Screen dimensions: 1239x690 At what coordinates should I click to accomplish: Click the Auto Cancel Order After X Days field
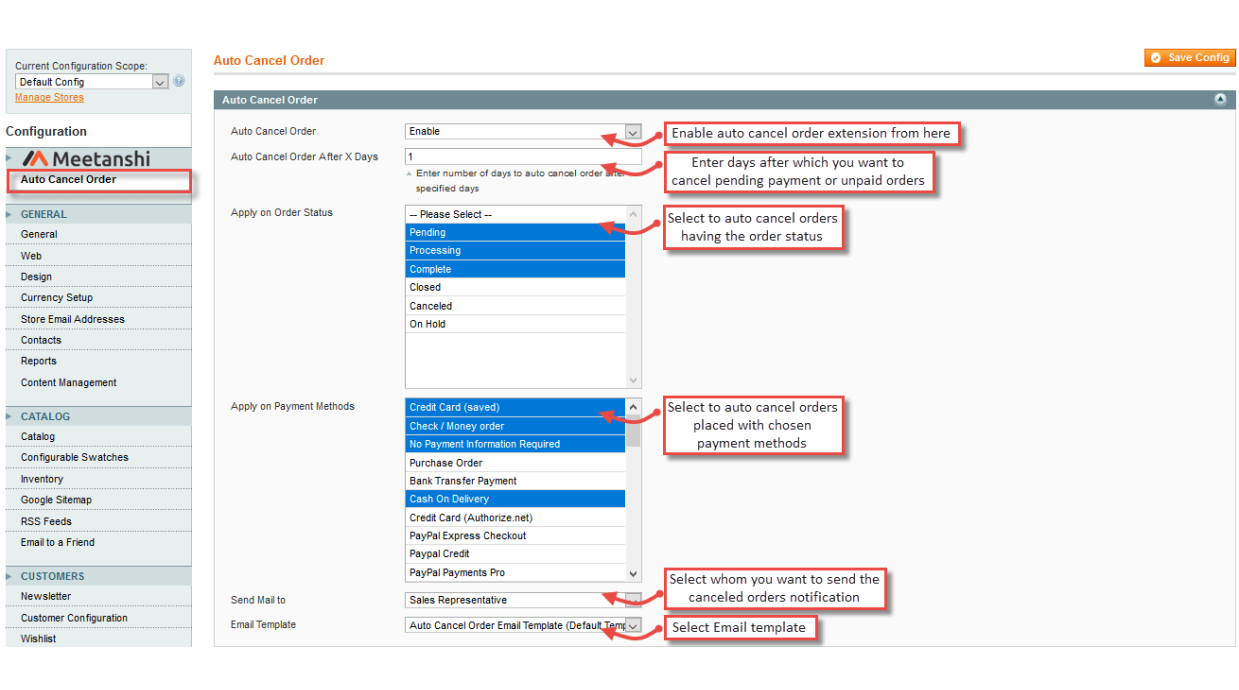(523, 157)
